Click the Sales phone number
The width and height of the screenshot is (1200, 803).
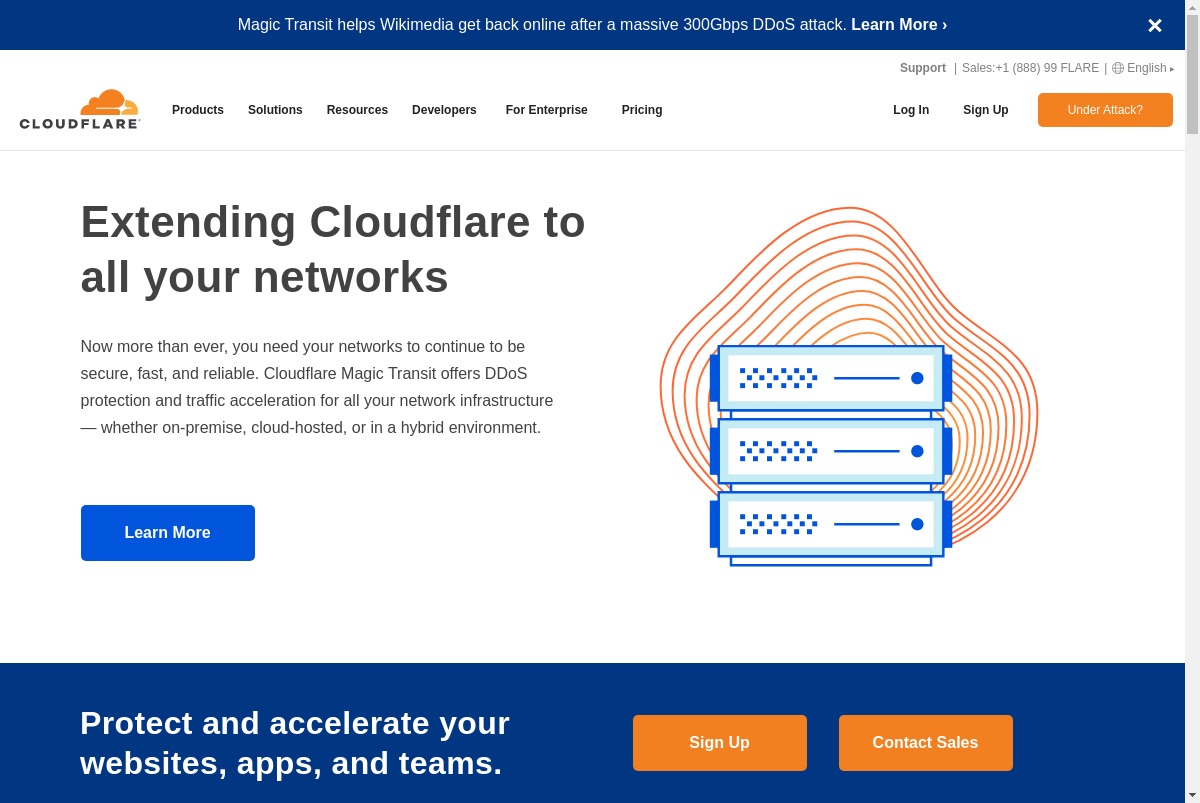tap(1030, 68)
